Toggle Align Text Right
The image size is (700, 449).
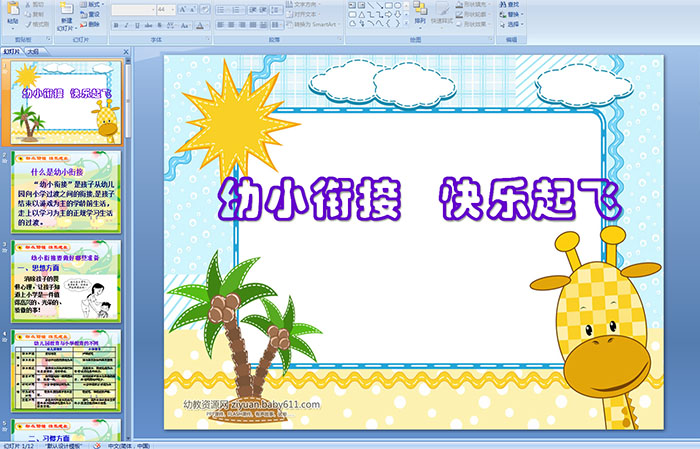pos(242,25)
